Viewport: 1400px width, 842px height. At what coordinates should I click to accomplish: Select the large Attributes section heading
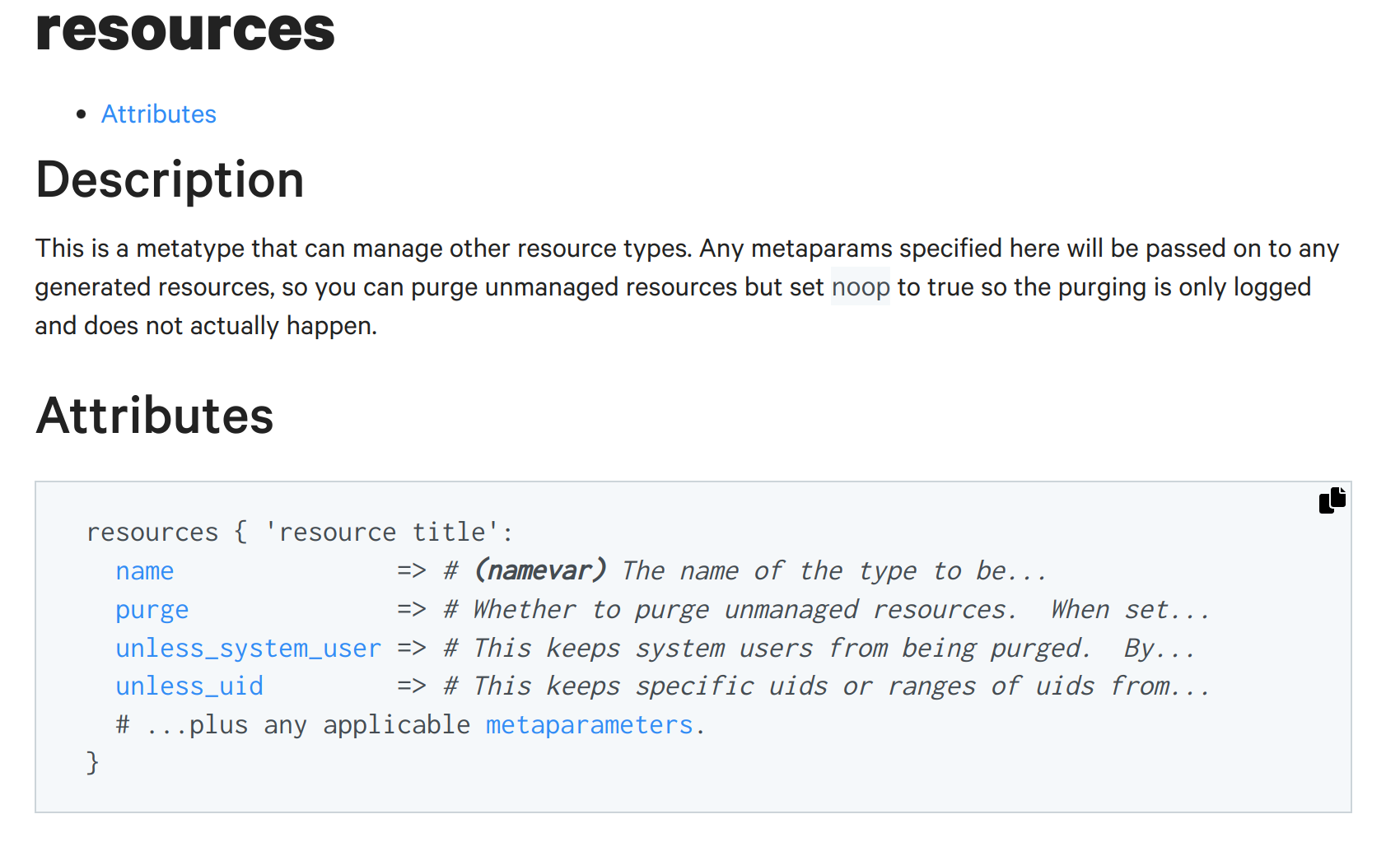tap(155, 415)
